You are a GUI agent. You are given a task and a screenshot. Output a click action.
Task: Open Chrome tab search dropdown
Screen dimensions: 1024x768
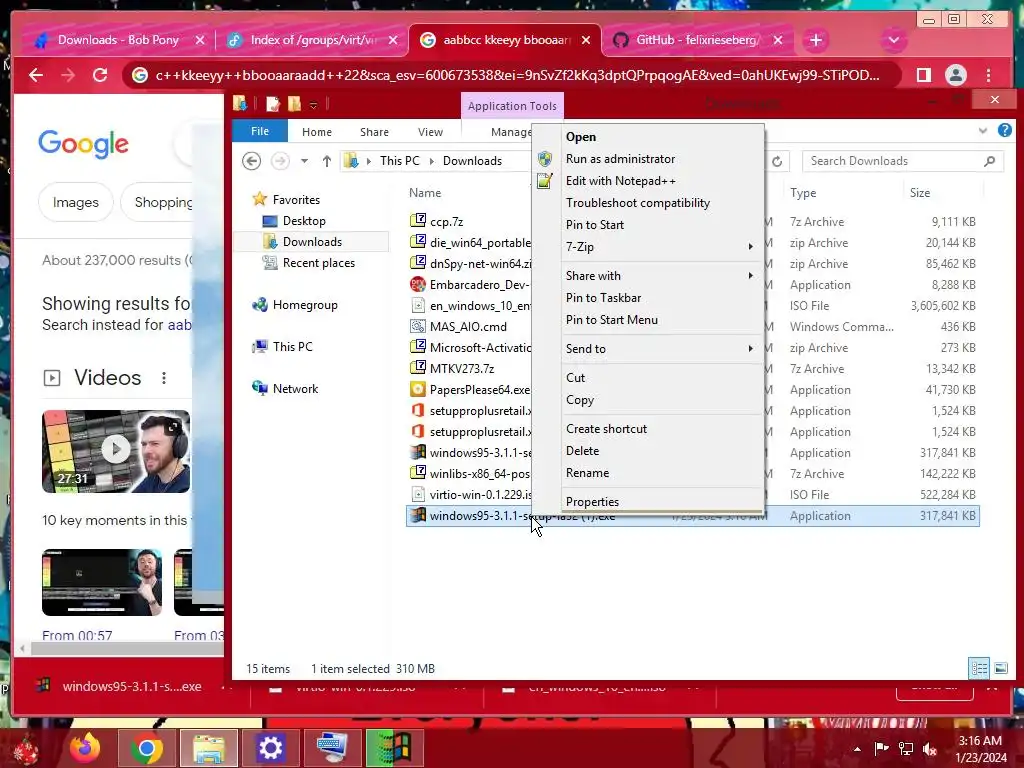click(x=893, y=40)
